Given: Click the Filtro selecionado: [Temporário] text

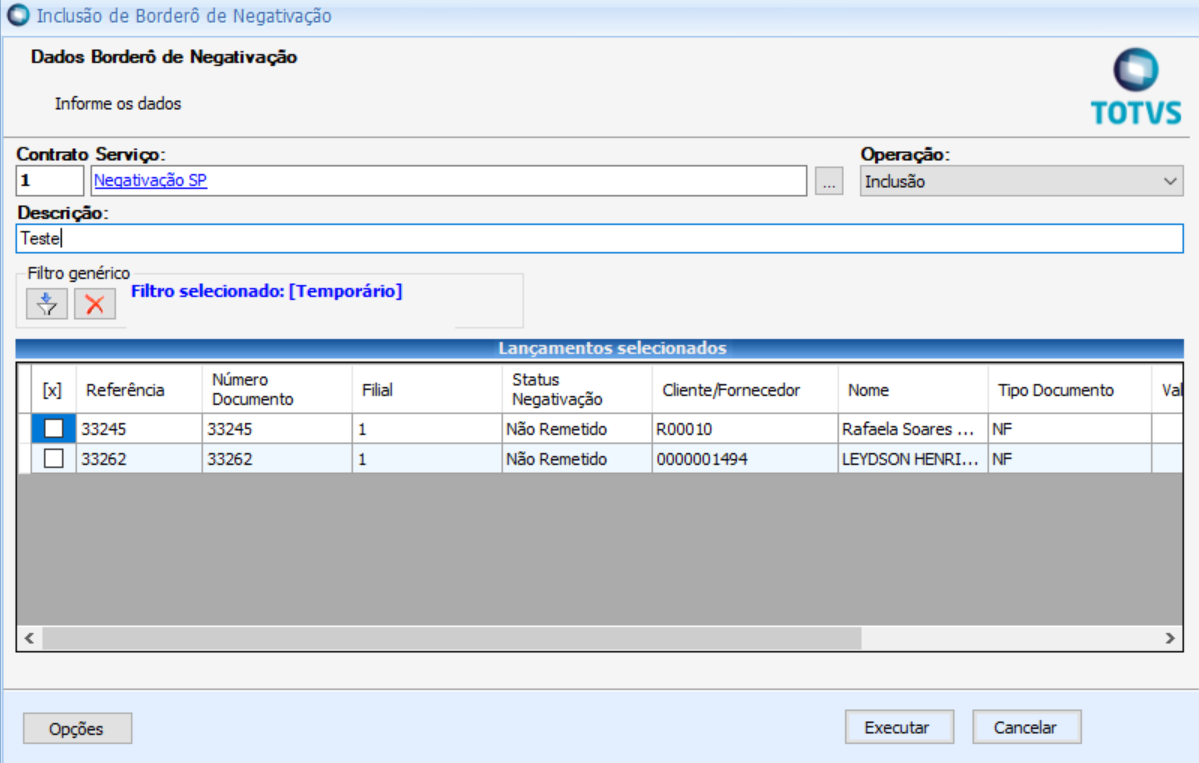Looking at the screenshot, I should coord(266,291).
